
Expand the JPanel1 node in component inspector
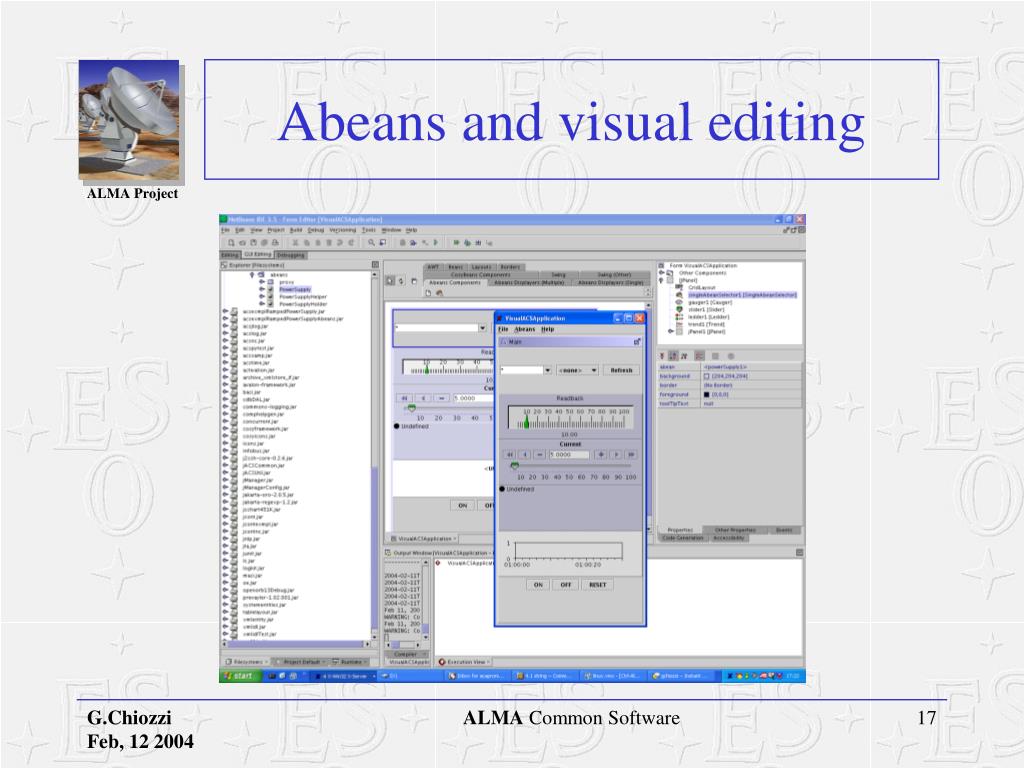[x=671, y=331]
